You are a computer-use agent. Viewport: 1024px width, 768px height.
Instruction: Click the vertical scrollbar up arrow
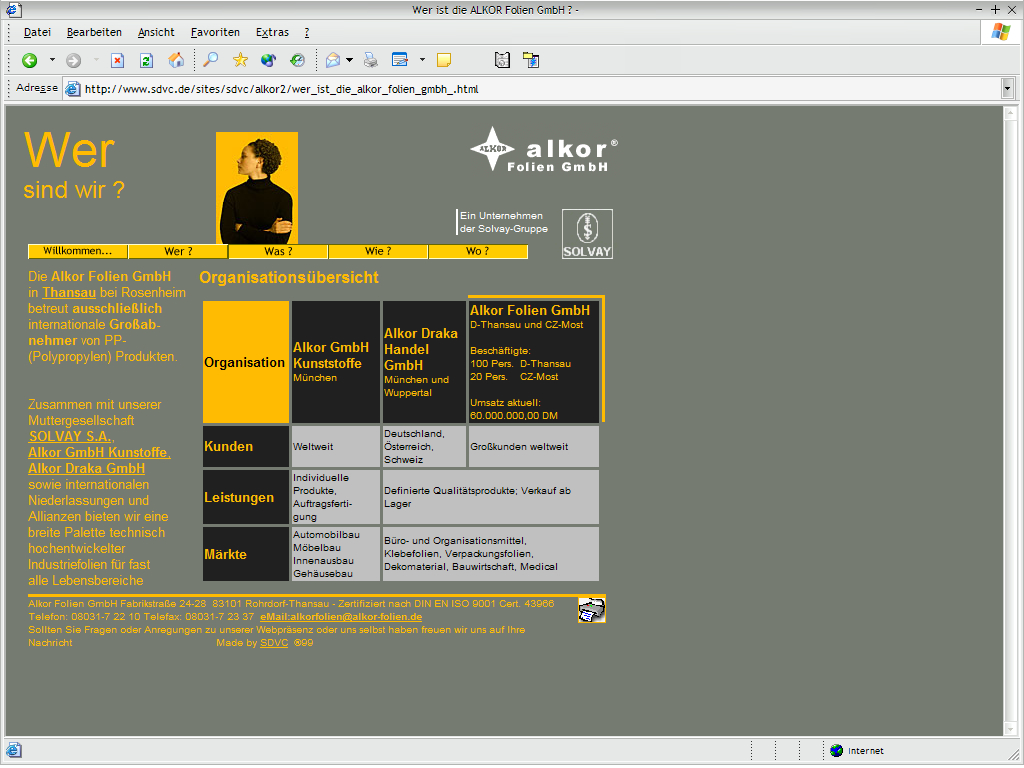[x=1010, y=114]
